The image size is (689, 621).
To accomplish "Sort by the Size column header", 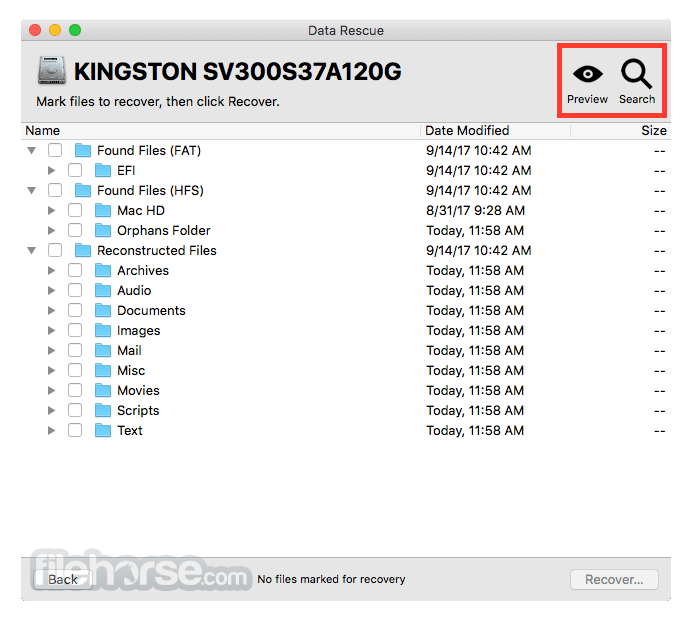I will [620, 131].
